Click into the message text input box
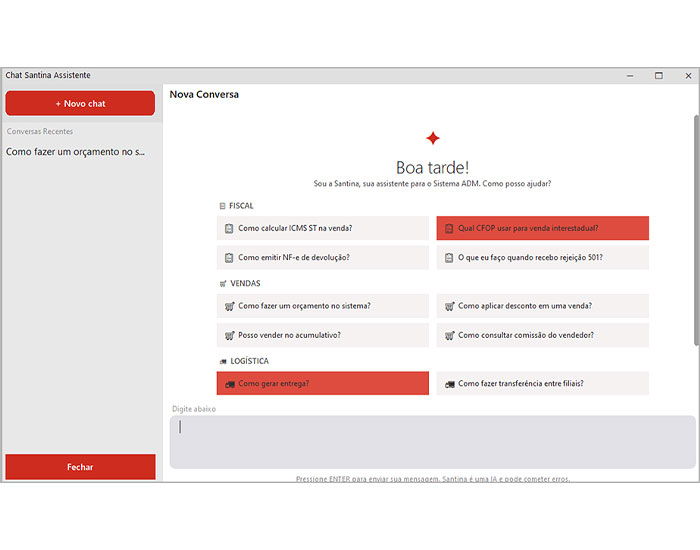Viewport: 700px width, 550px height. click(x=432, y=441)
